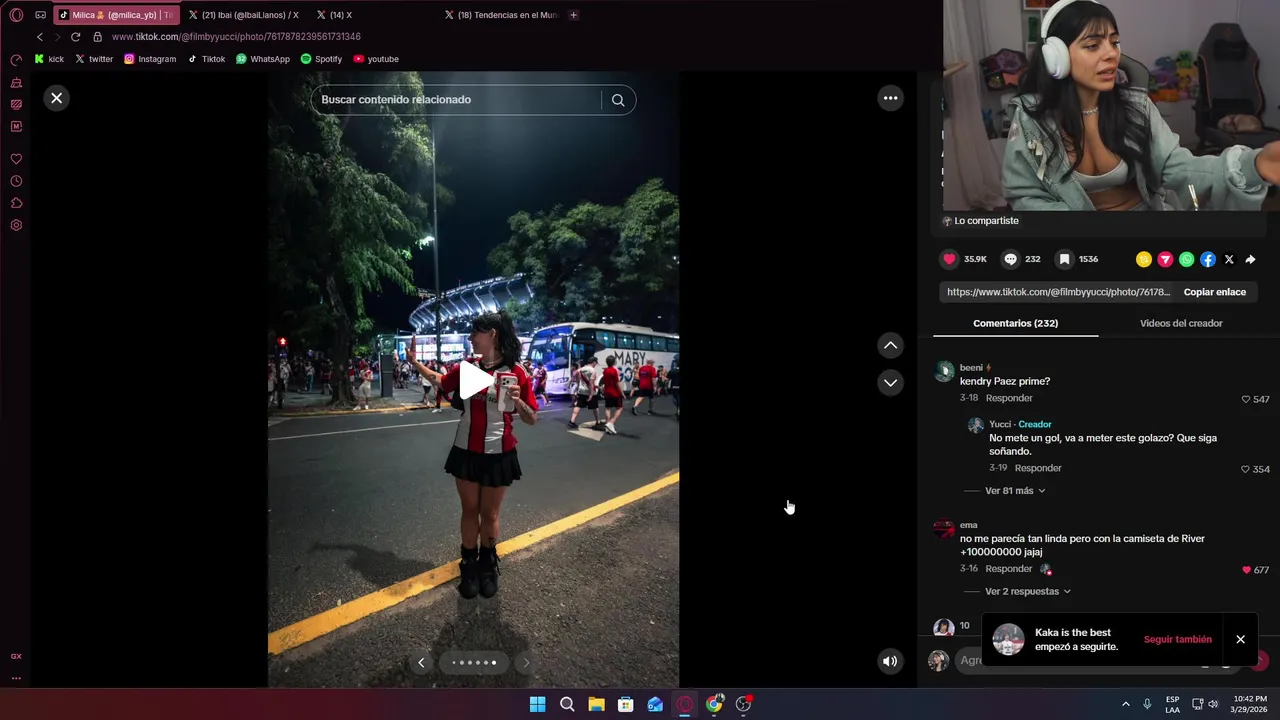Open Opera sidebar history clock icon

pos(16,181)
